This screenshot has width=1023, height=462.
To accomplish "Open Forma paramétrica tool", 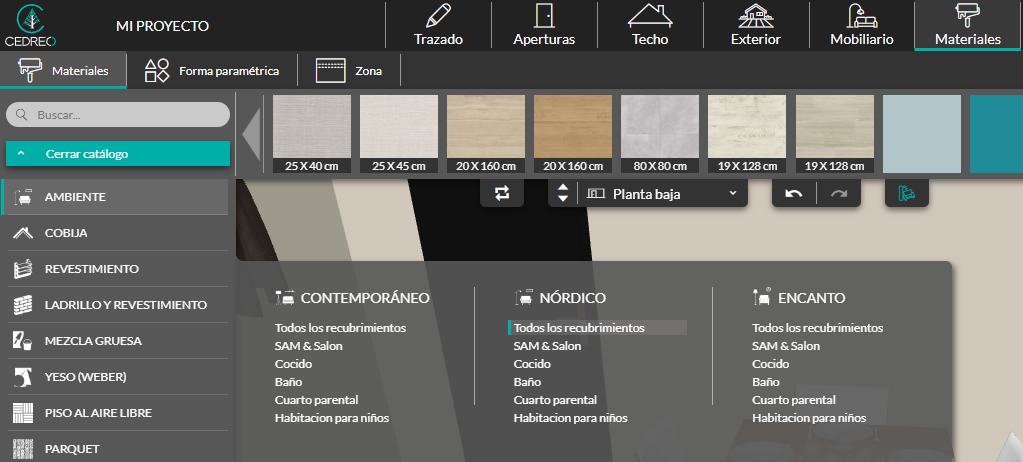I will (212, 70).
